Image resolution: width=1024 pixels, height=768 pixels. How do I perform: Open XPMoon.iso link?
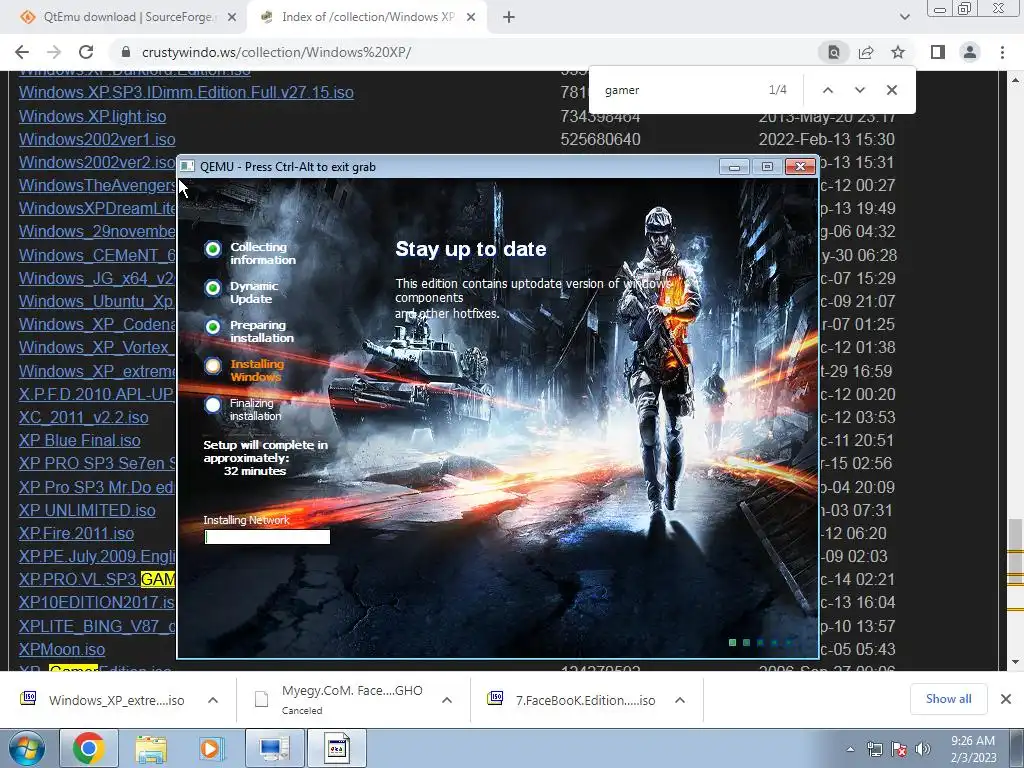(61, 649)
